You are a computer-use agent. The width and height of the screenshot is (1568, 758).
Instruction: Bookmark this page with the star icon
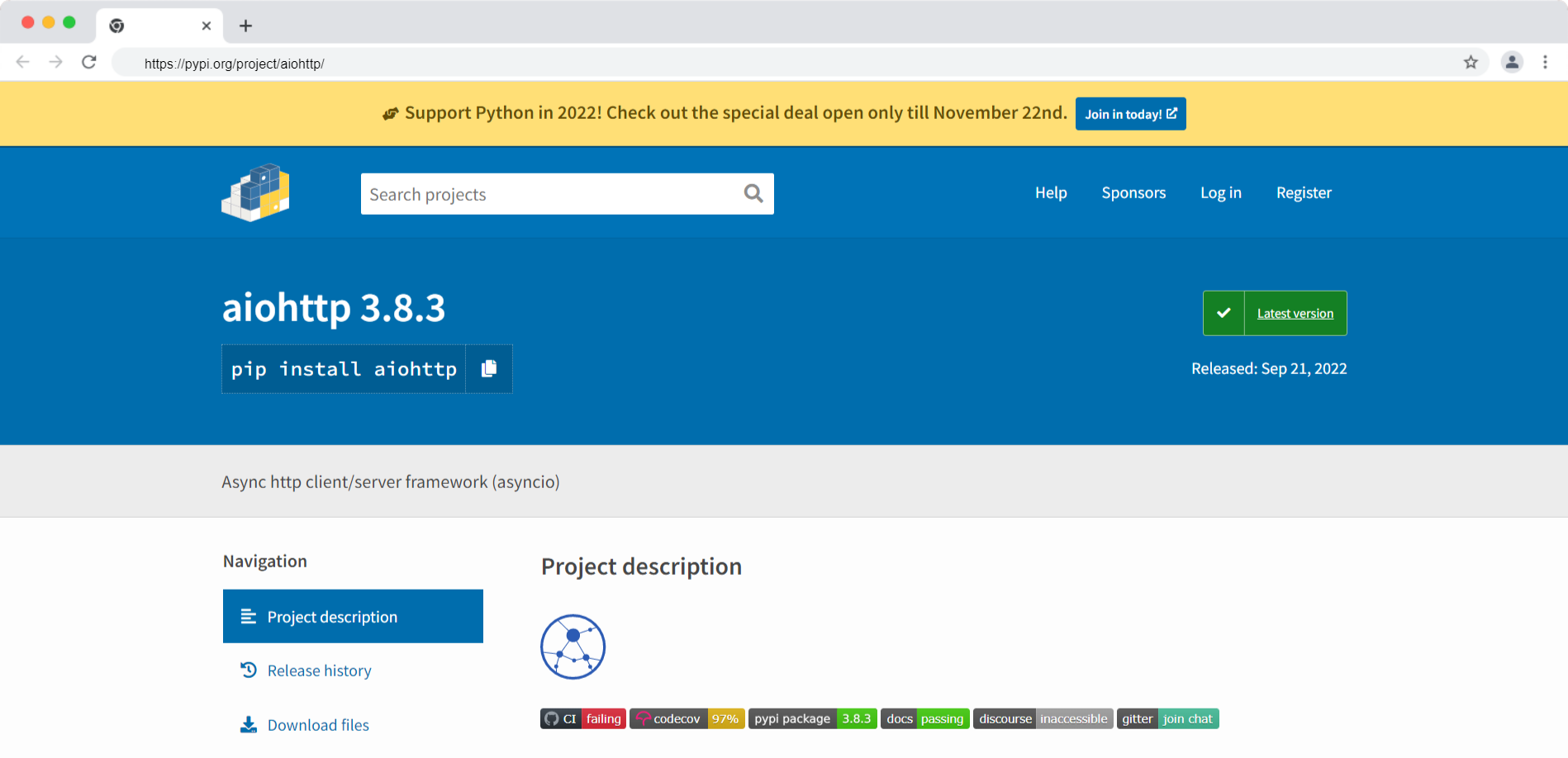[x=1471, y=62]
